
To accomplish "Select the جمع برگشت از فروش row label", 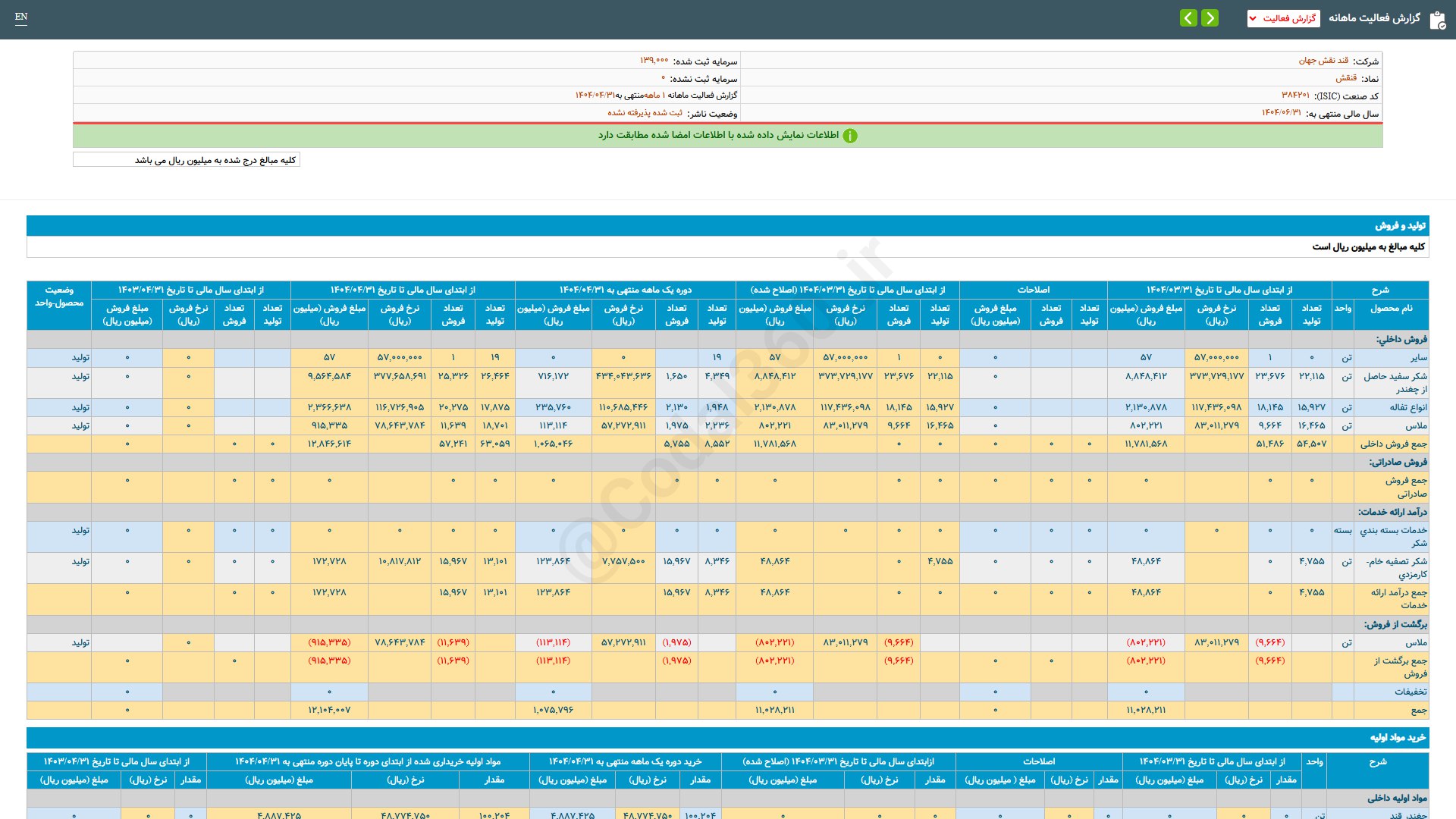I will [x=1400, y=667].
